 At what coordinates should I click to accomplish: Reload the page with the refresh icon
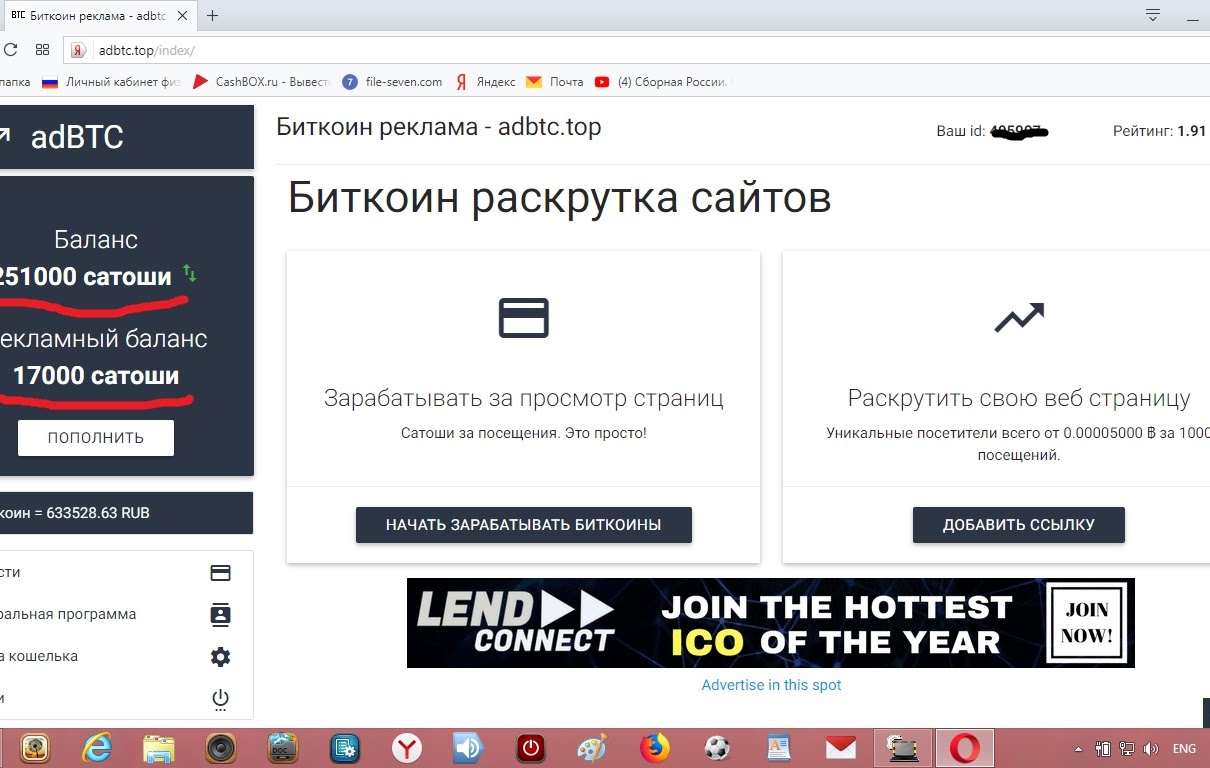[10, 49]
